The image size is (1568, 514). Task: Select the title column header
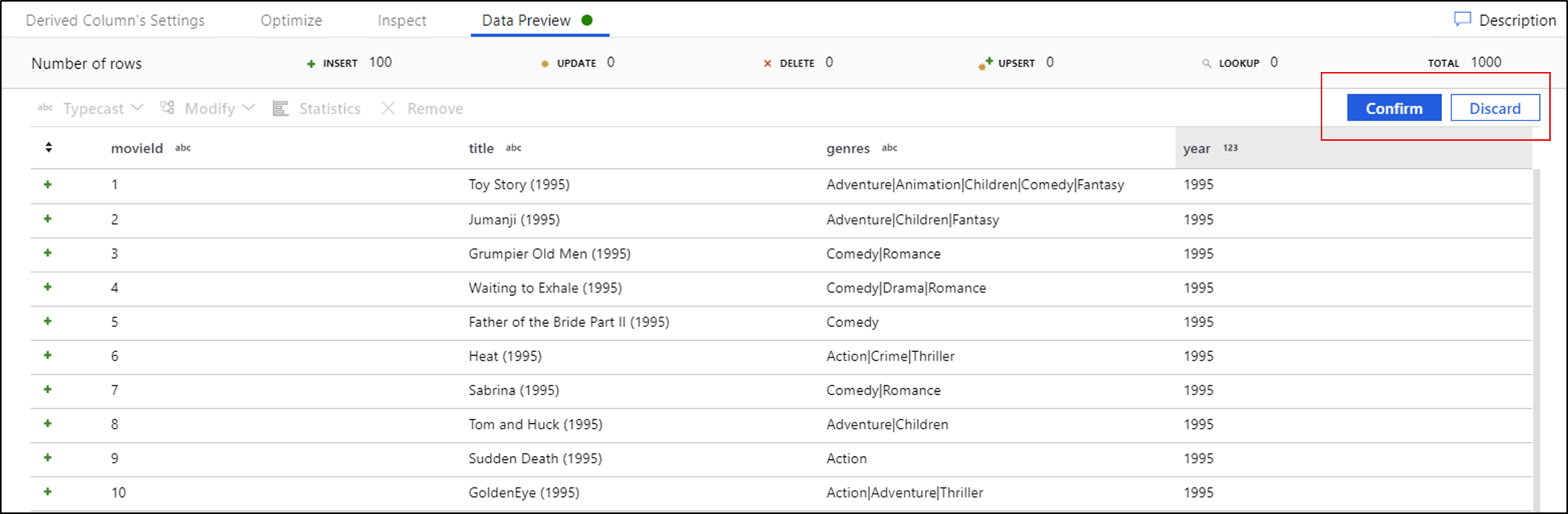pos(481,148)
